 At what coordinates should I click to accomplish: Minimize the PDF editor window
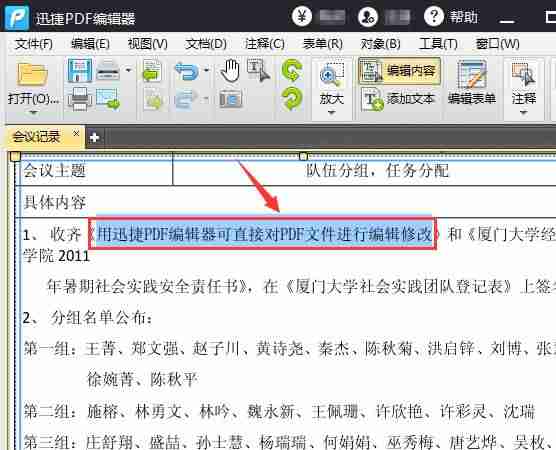click(x=507, y=21)
